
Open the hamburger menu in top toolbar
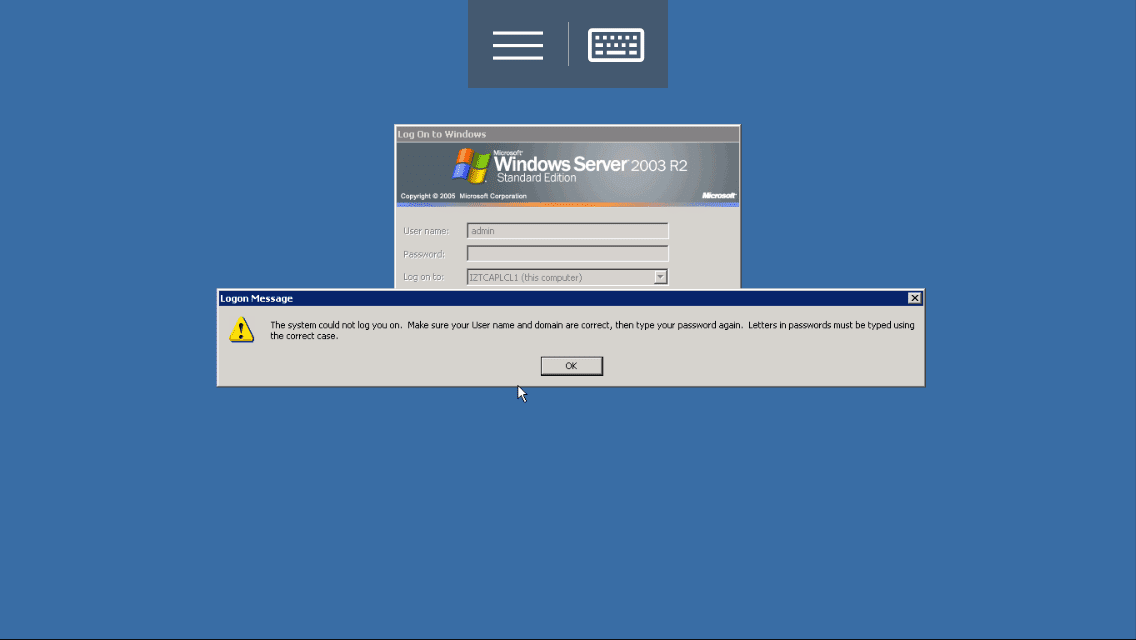pos(517,45)
